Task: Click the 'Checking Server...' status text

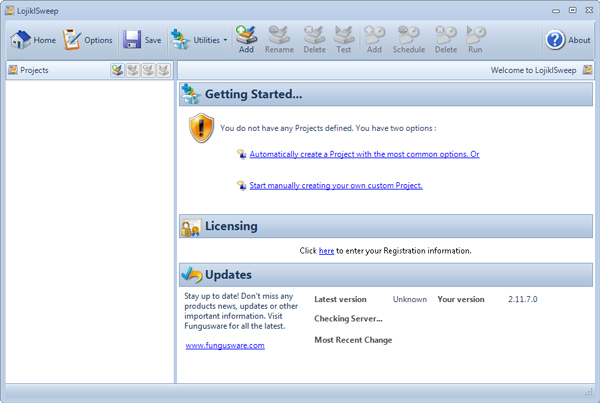Action: [x=348, y=318]
